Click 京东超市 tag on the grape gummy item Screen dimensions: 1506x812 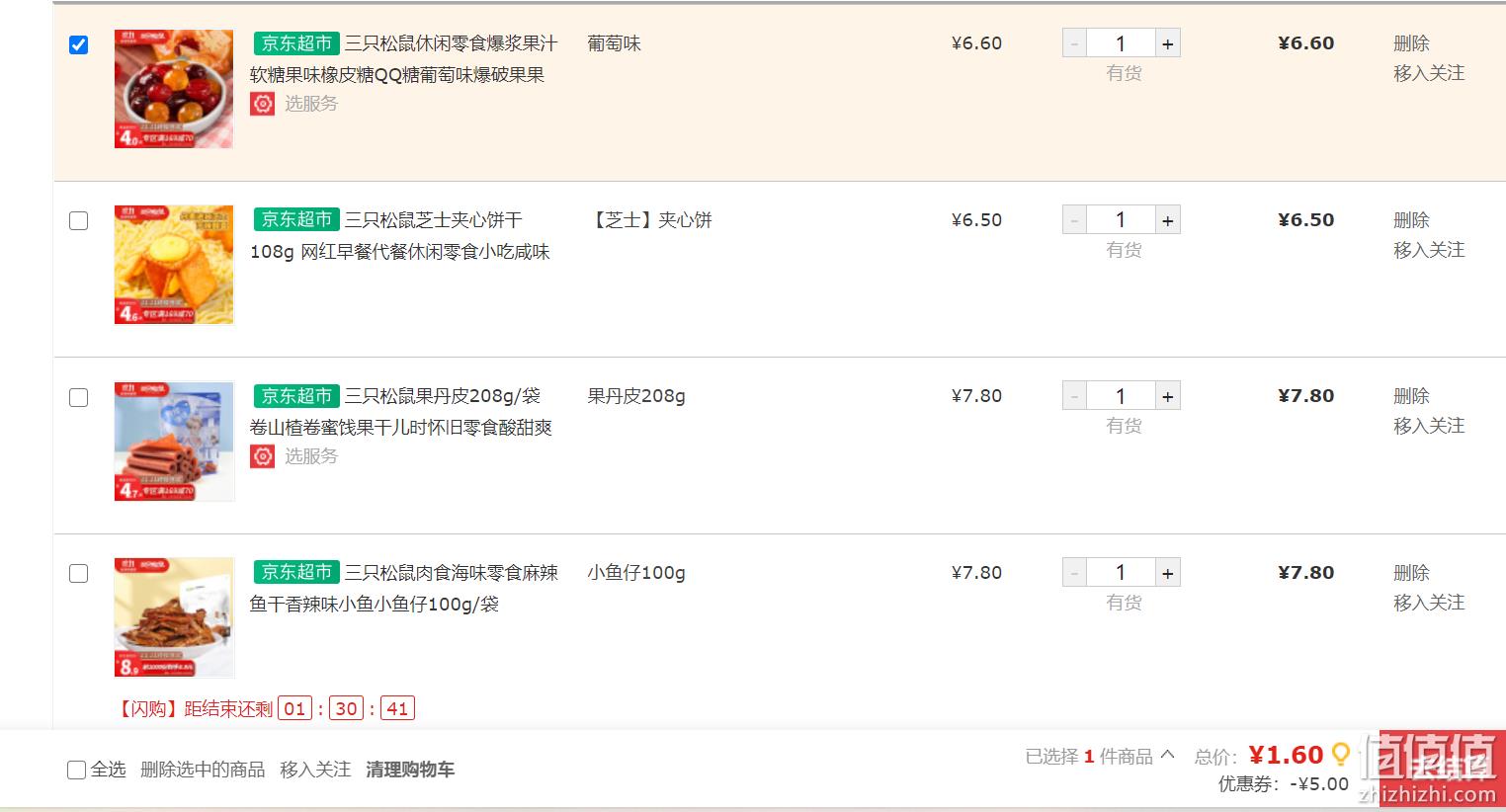pyautogui.click(x=296, y=43)
